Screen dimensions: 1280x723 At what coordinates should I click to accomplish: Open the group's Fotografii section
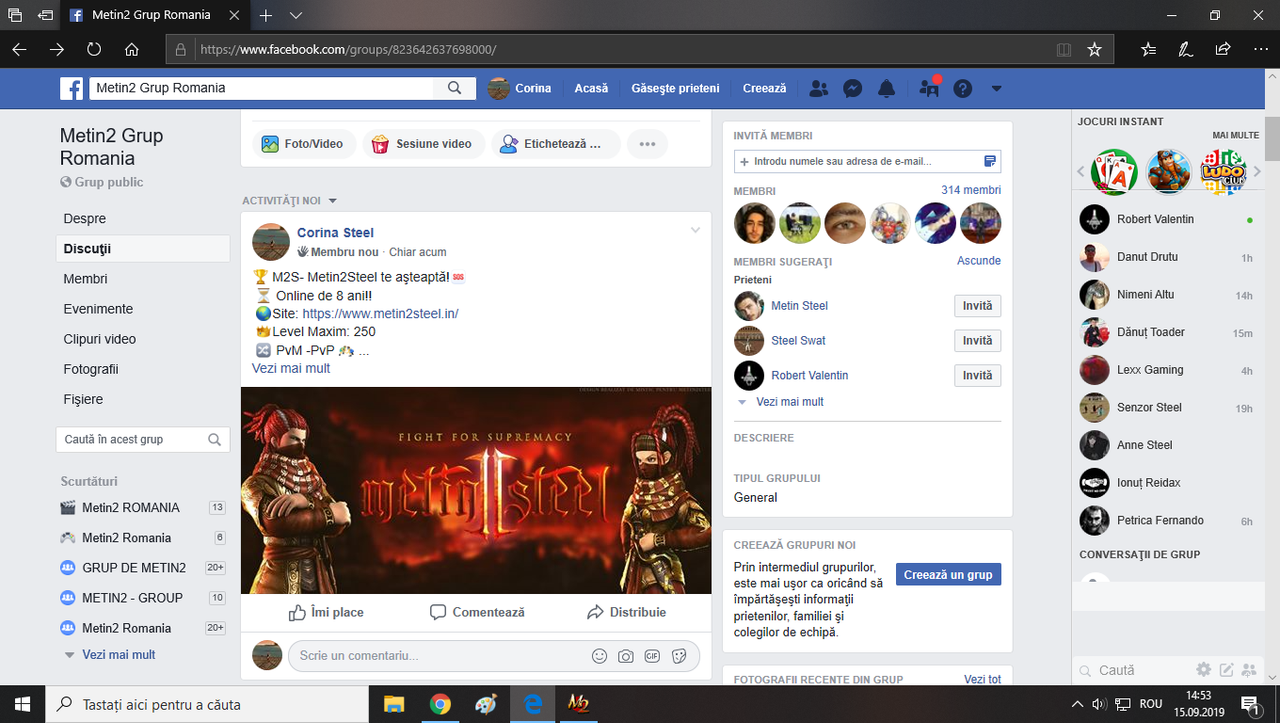pyautogui.click(x=91, y=369)
